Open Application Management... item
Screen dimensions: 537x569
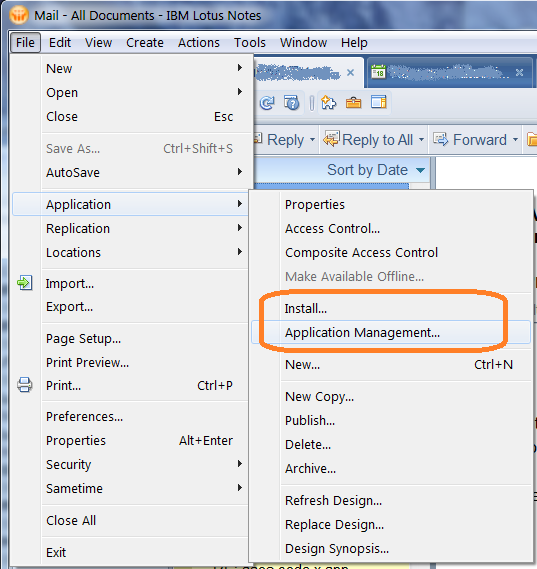tap(391, 332)
